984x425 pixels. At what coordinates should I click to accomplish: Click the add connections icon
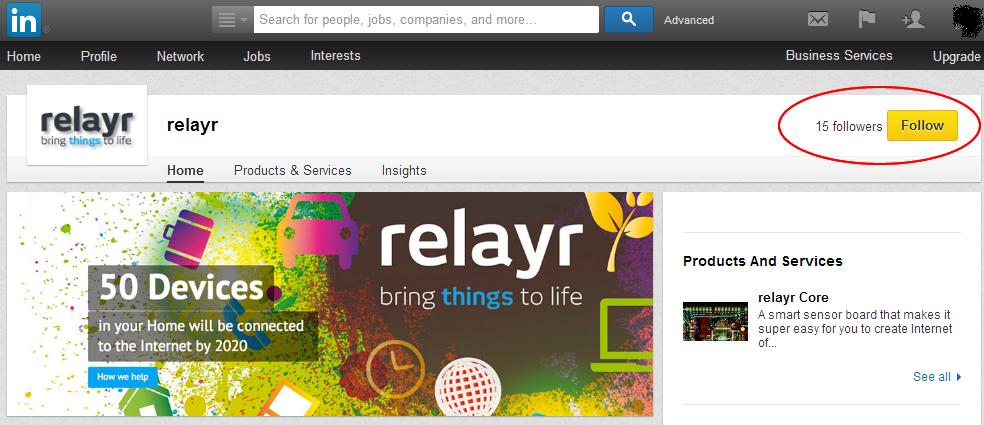(913, 19)
